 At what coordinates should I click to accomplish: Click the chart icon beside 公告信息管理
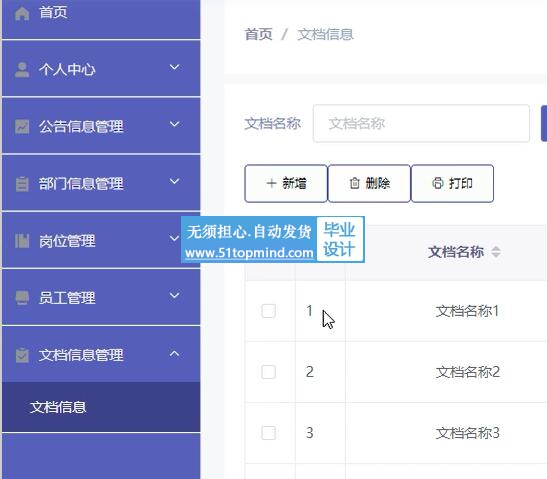point(22,126)
